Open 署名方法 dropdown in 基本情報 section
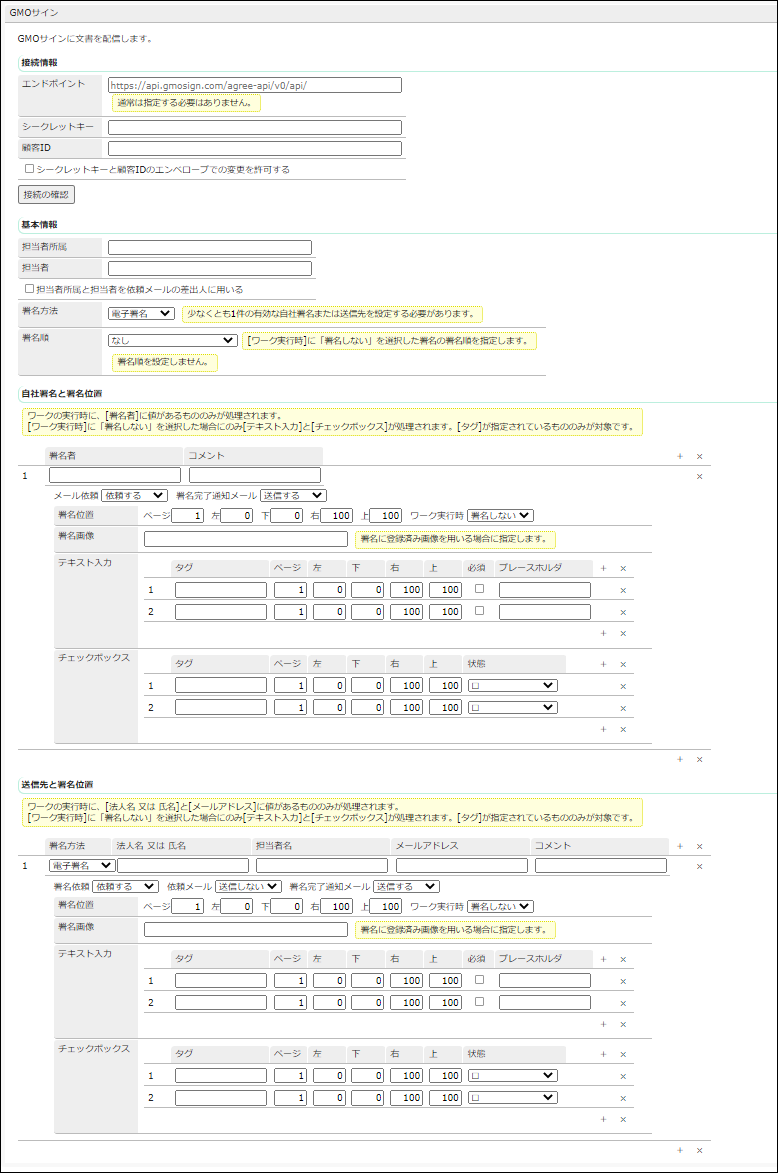The height and width of the screenshot is (1173, 778). tap(141, 314)
